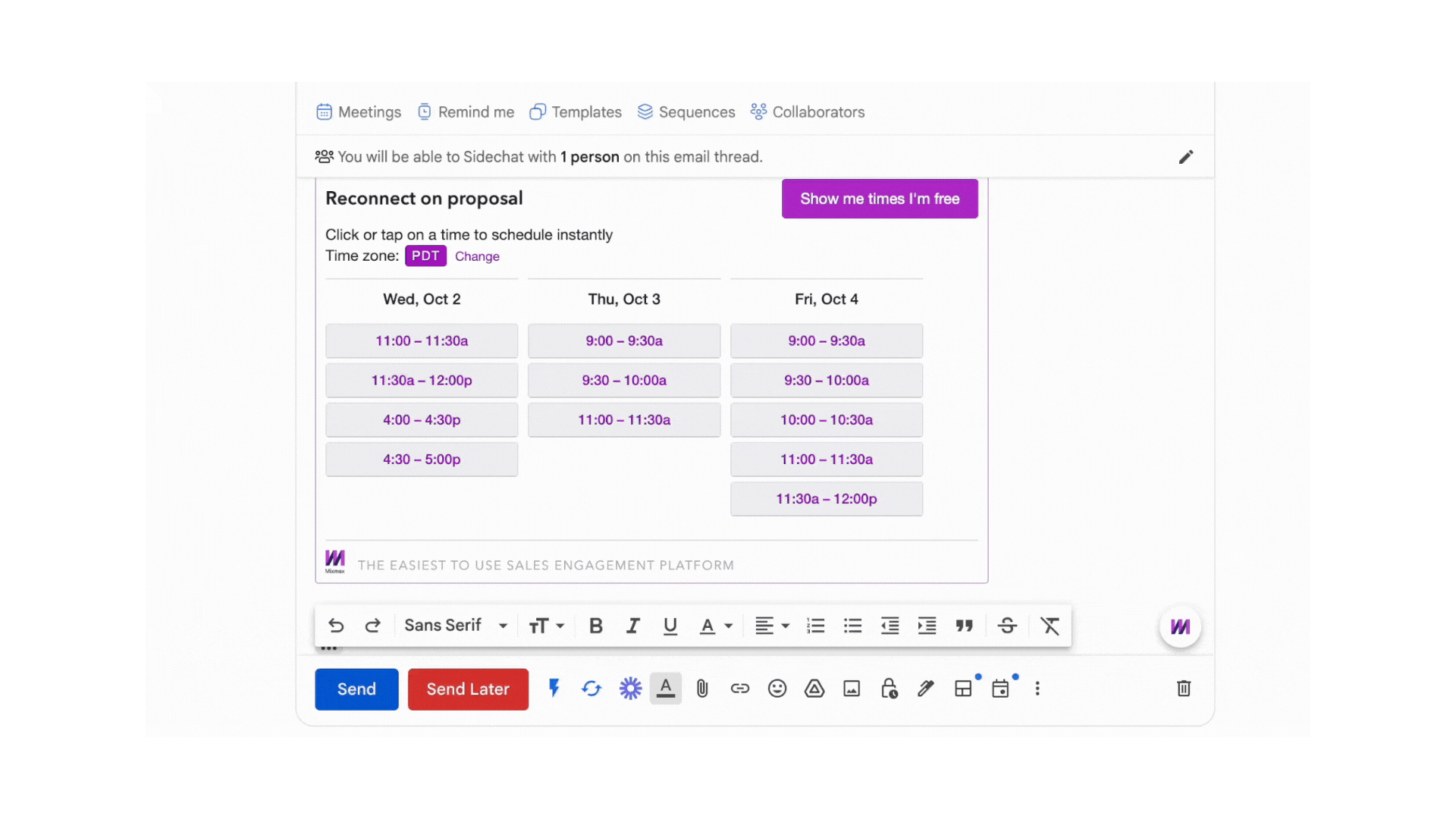Click the Mixmax logo in footer
The image size is (1456, 819).
(x=335, y=562)
